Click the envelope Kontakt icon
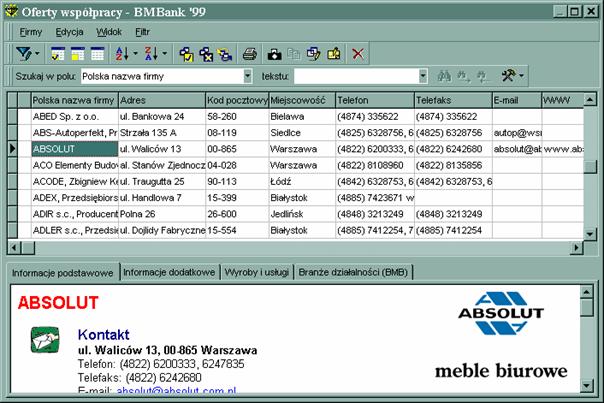This screenshot has height=403, width=604. [x=45, y=339]
